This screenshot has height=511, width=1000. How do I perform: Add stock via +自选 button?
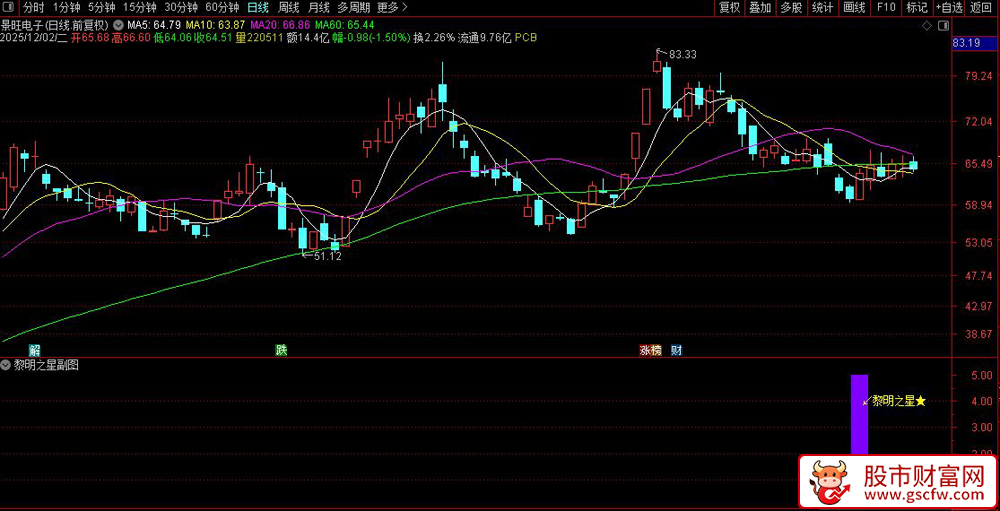pyautogui.click(x=950, y=8)
